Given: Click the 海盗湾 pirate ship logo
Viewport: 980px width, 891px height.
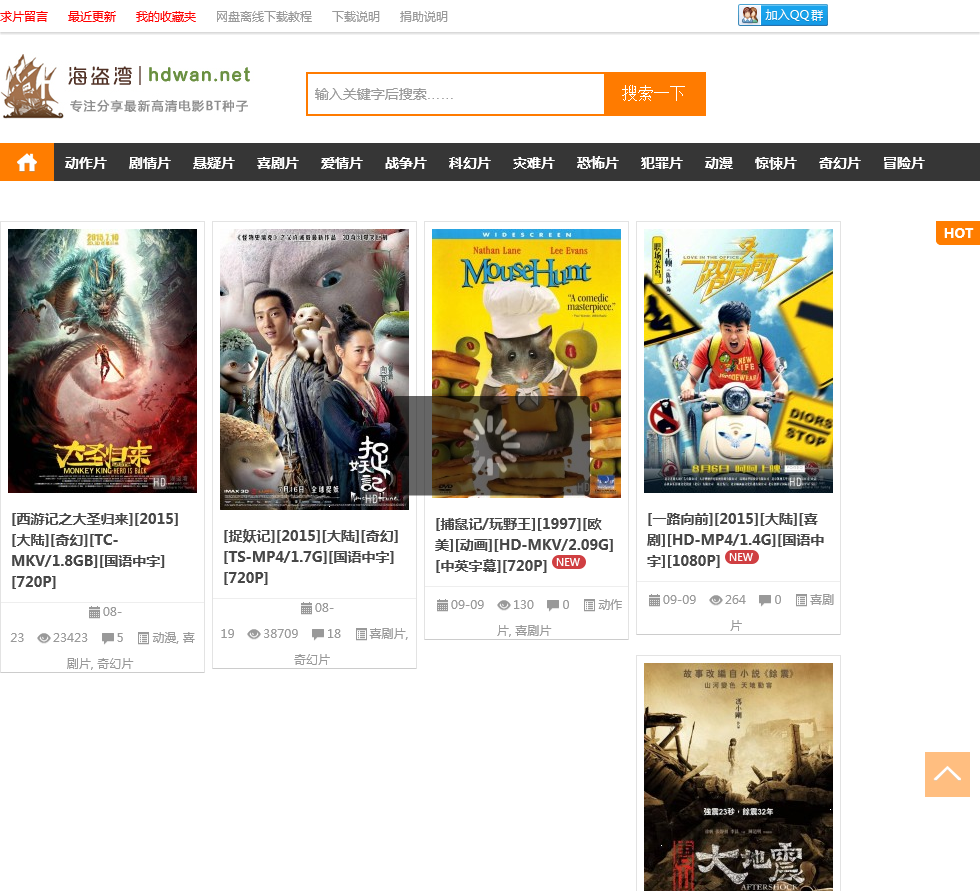Looking at the screenshot, I should (31, 86).
